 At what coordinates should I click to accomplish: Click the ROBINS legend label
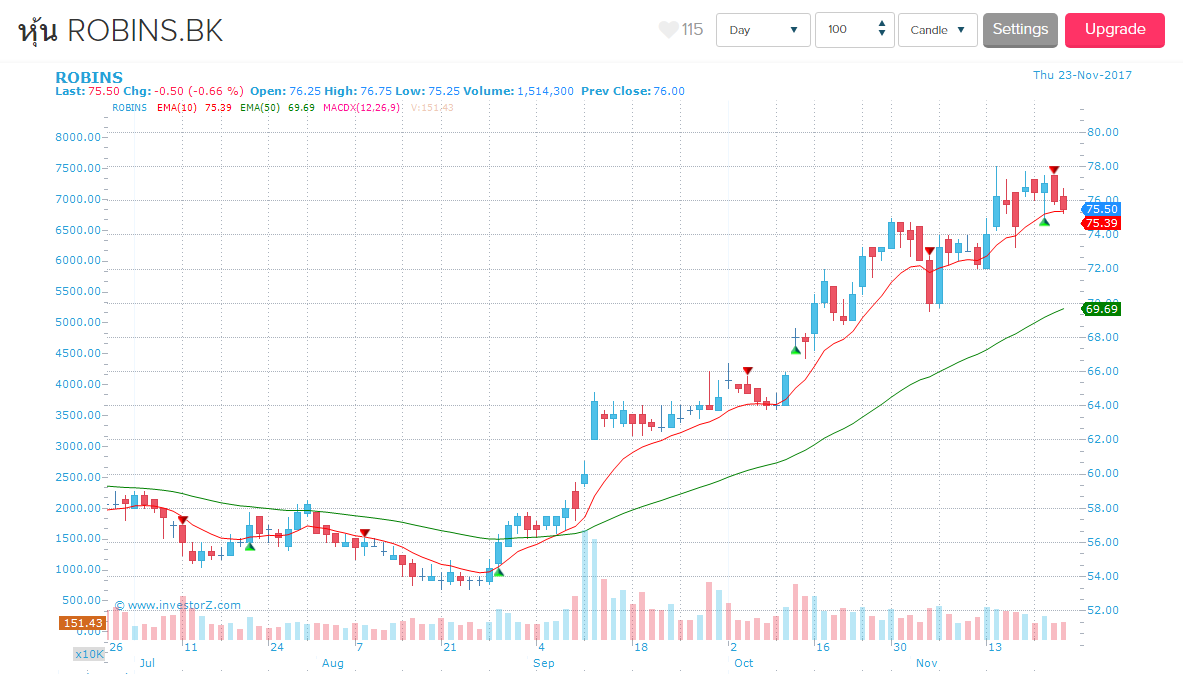click(129, 107)
